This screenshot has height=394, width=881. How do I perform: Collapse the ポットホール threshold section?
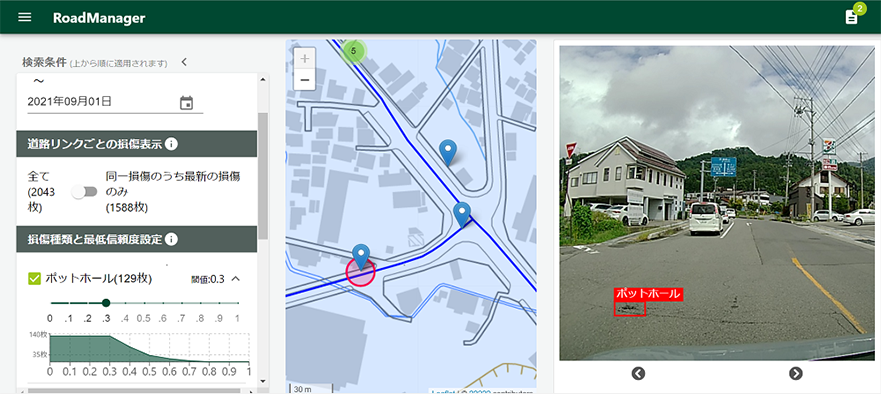click(236, 278)
